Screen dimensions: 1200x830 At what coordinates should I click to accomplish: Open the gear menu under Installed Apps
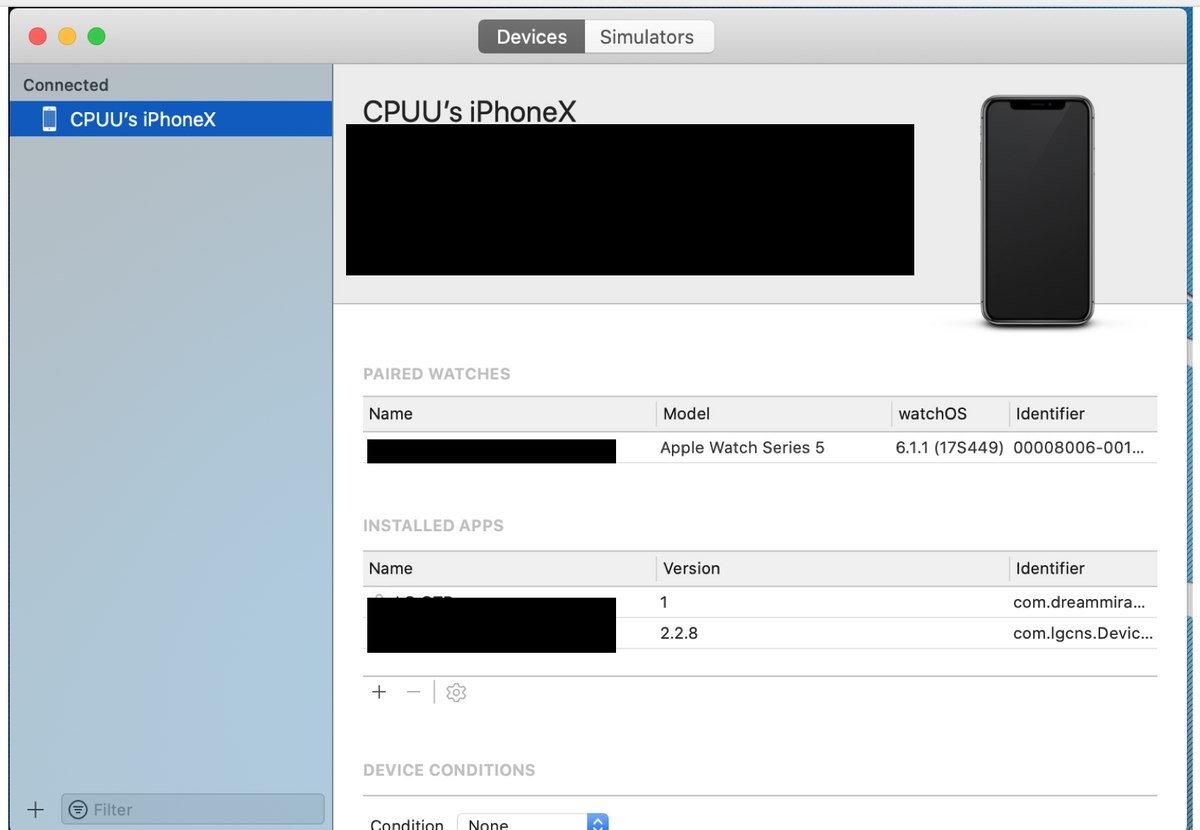point(456,692)
